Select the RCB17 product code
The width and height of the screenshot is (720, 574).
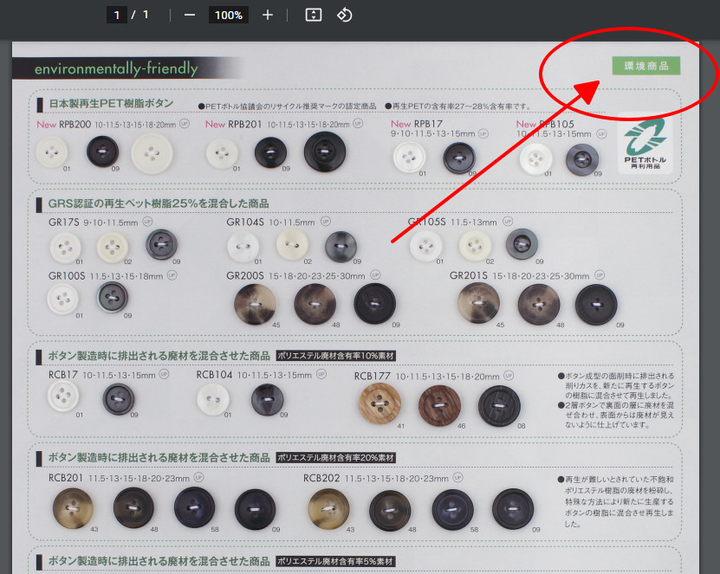[63, 375]
